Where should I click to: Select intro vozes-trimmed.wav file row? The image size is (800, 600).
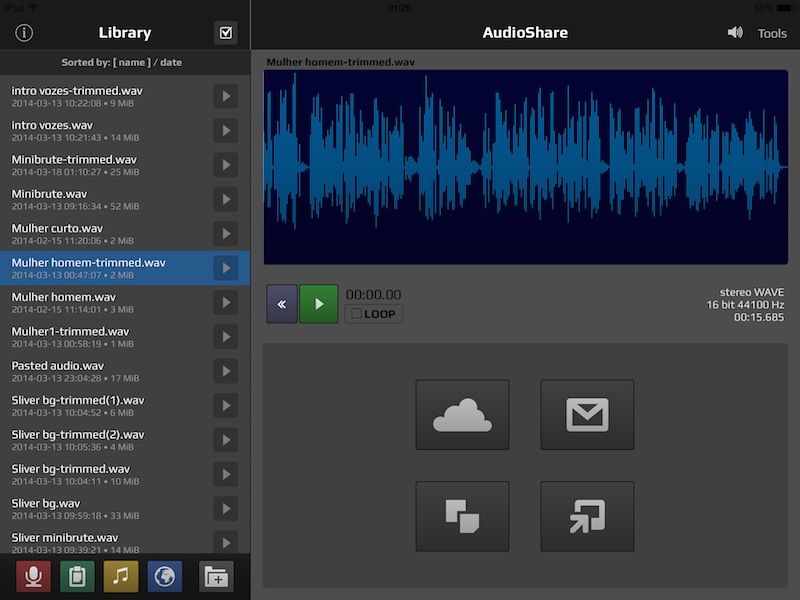(x=125, y=96)
